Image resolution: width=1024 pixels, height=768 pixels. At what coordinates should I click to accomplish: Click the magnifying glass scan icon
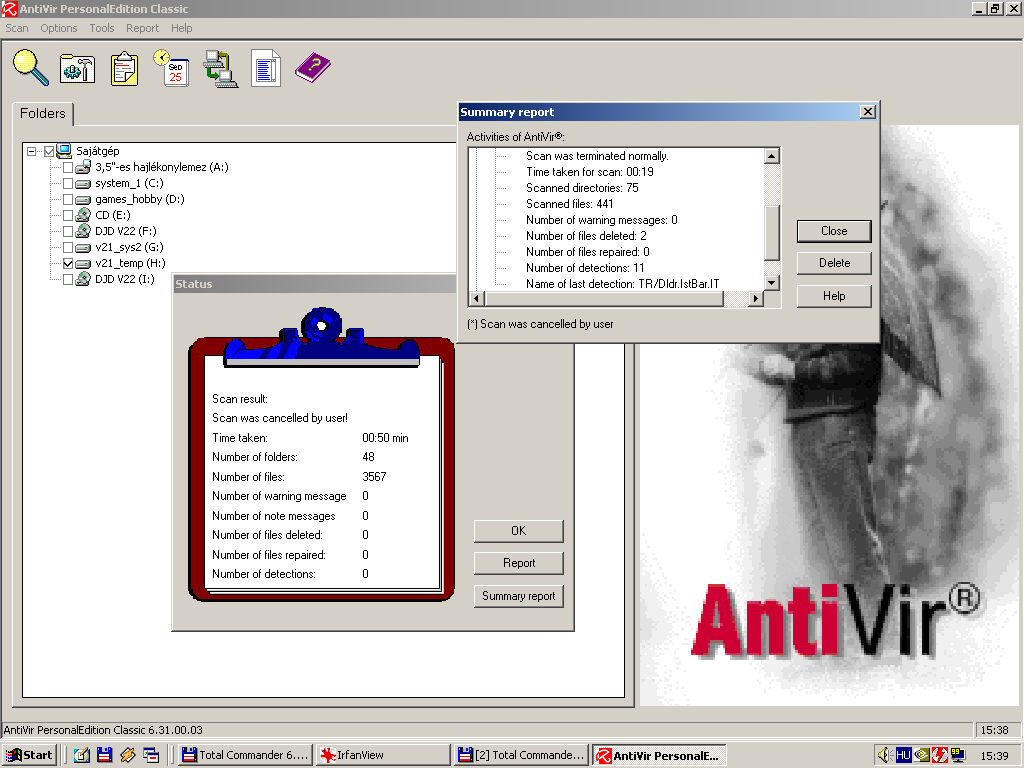coord(30,67)
